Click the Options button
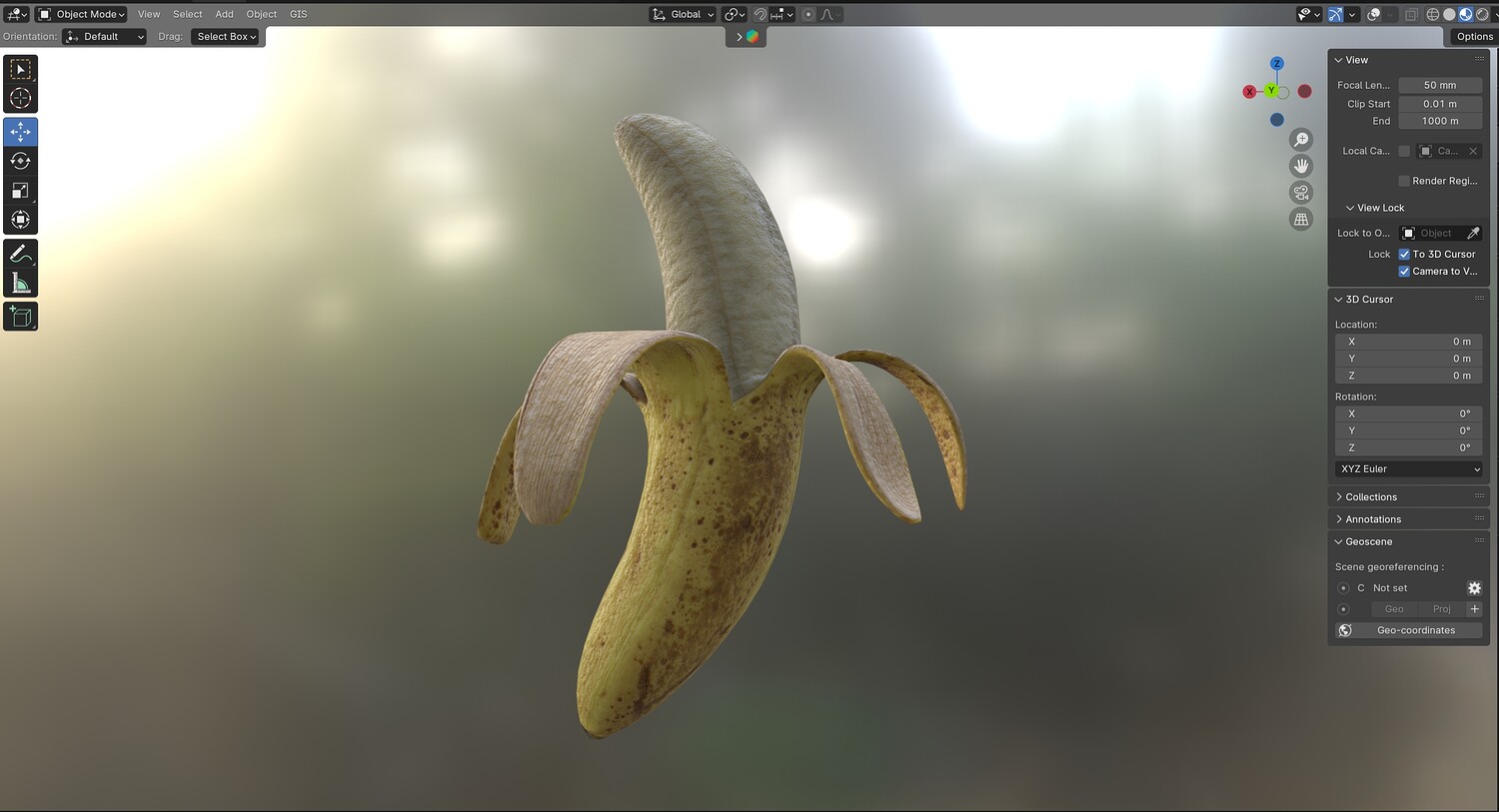 coord(1474,37)
